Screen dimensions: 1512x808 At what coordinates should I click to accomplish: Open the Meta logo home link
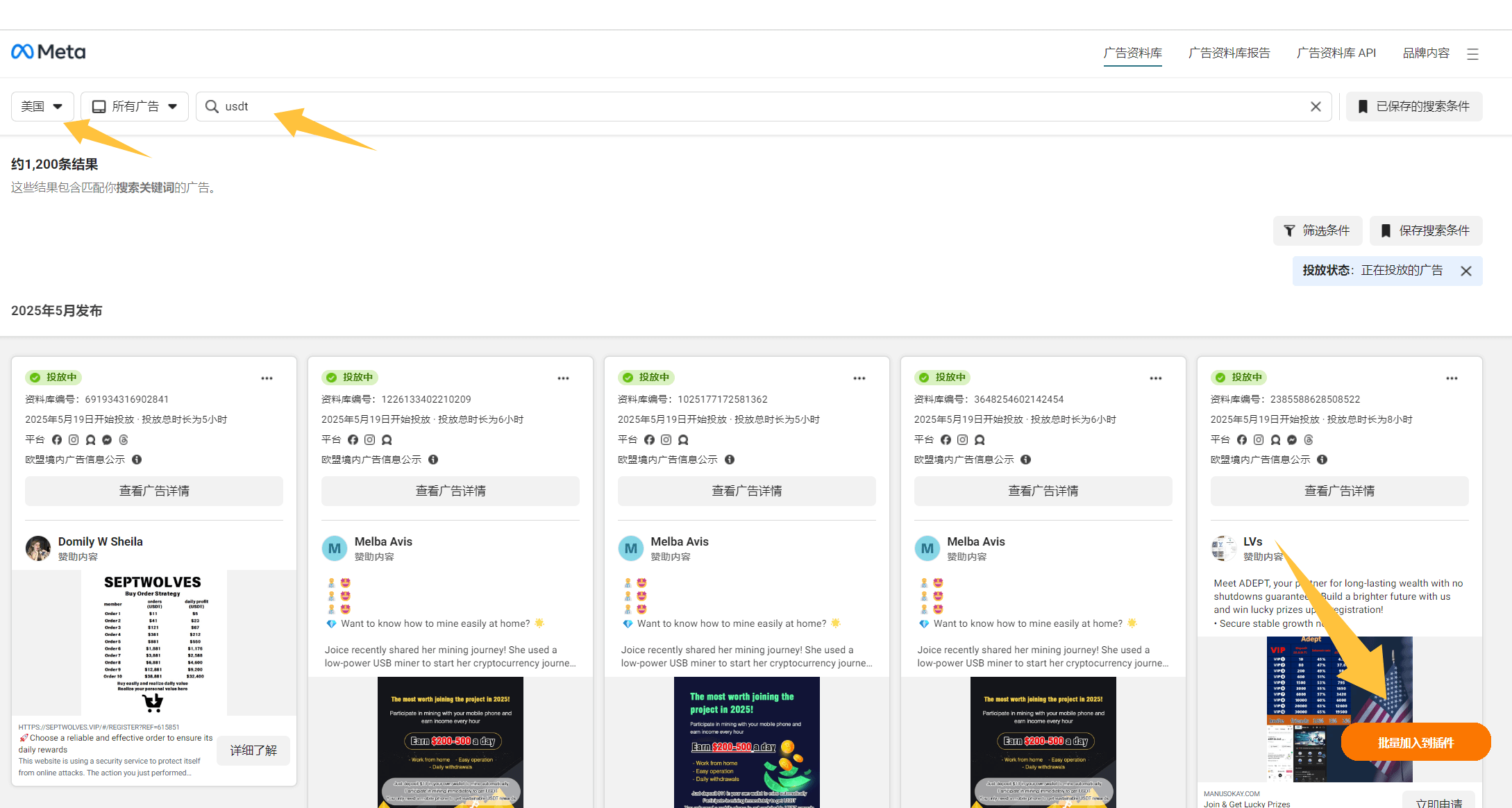tap(49, 52)
